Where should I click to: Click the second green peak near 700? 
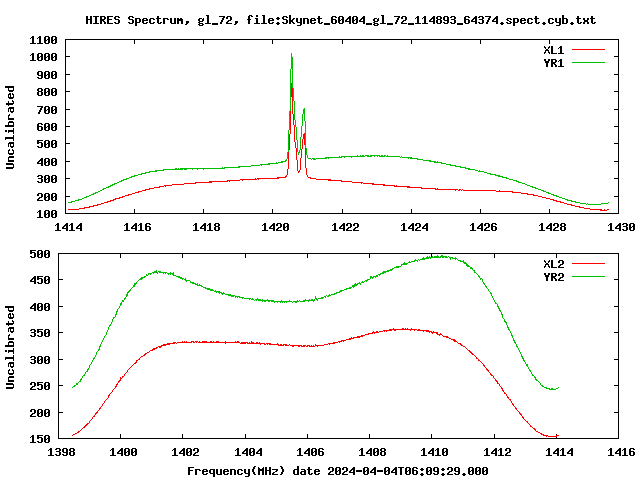tap(304, 109)
